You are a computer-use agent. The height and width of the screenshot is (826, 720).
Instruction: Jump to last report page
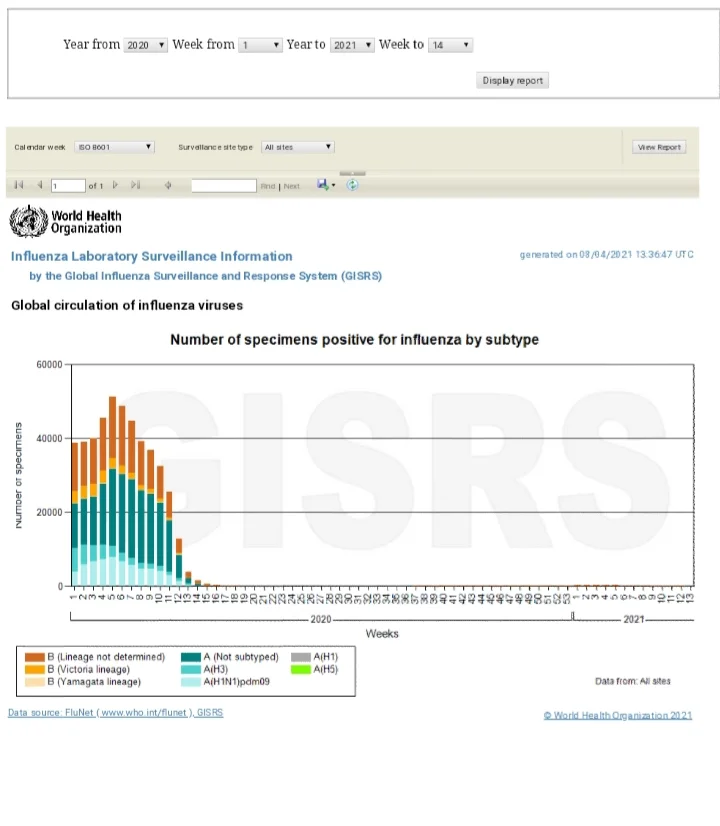point(136,185)
